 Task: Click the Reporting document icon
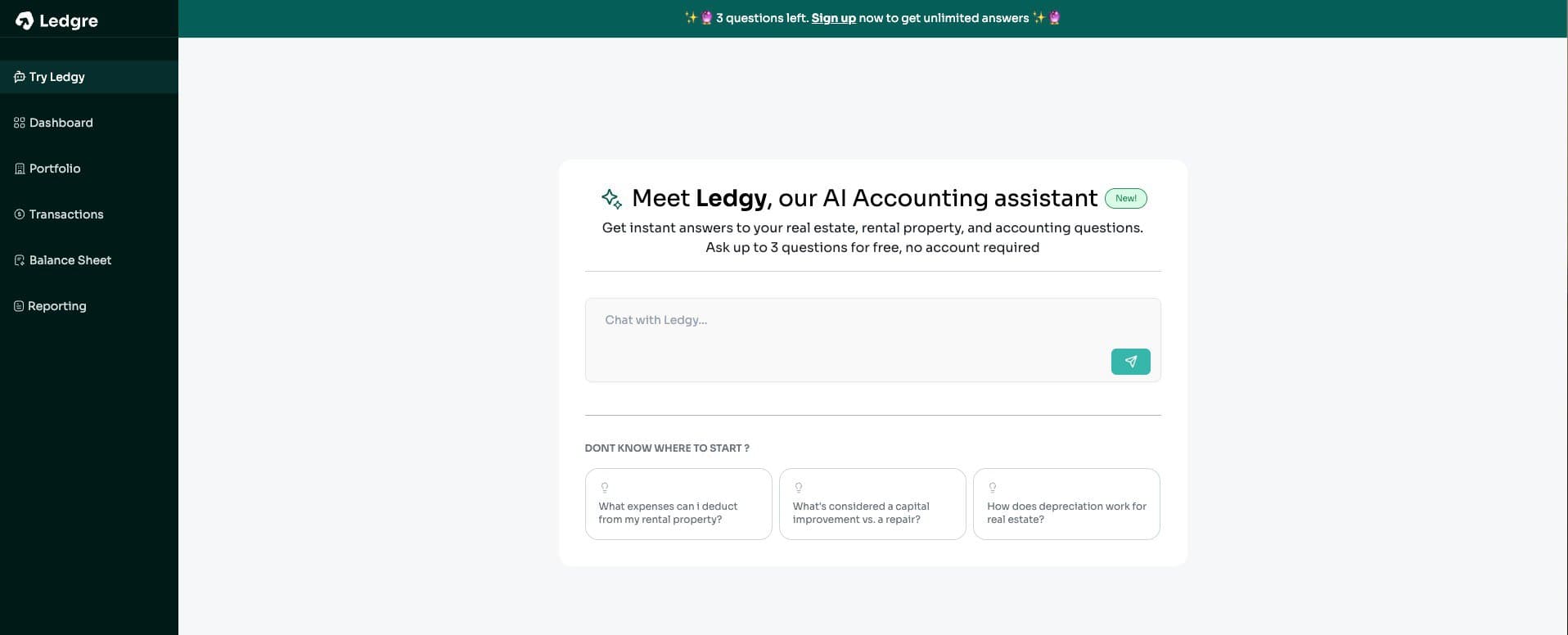[19, 306]
